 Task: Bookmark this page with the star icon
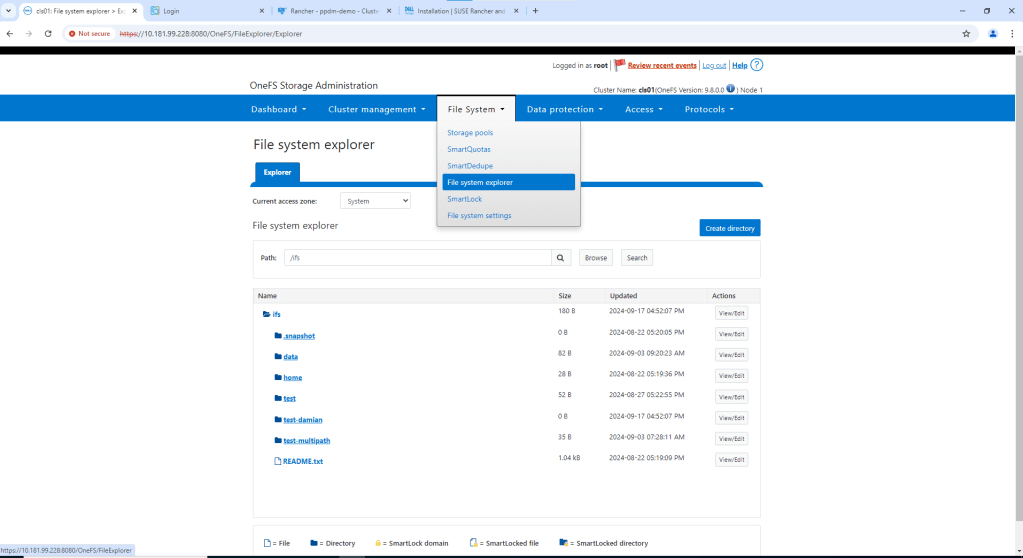click(x=966, y=33)
